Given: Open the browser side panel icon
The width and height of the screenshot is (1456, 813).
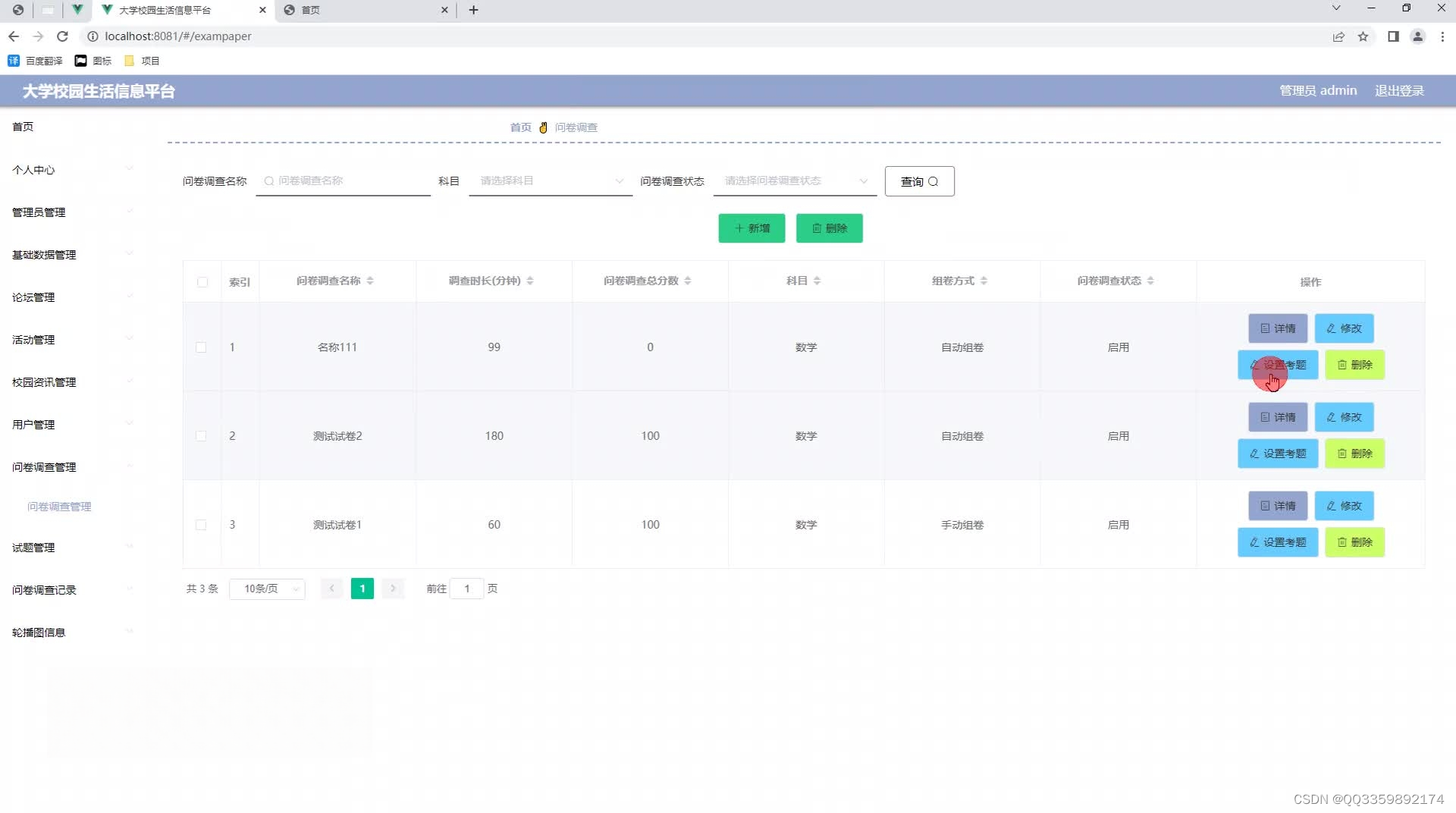Looking at the screenshot, I should tap(1393, 36).
